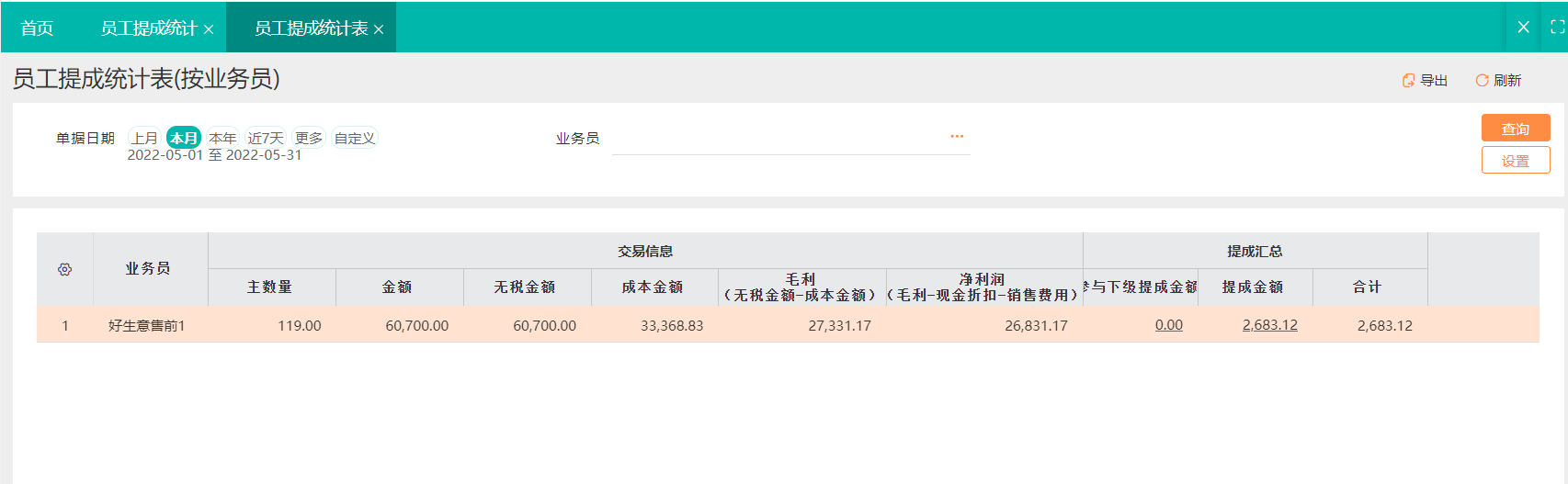
Task: Click the 净利润 column header
Action: 984,287
